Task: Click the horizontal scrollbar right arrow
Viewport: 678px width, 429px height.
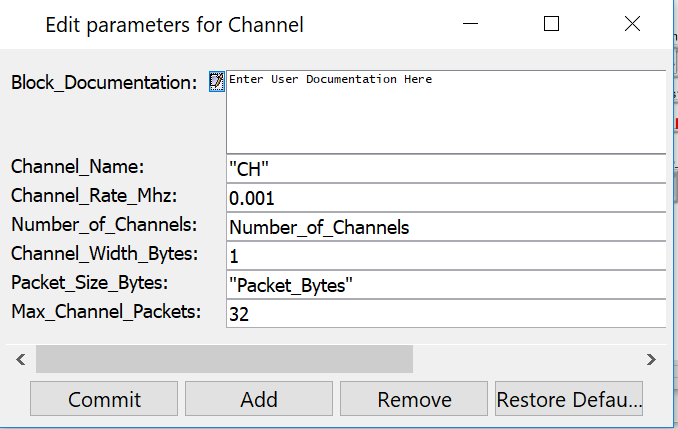Action: tap(651, 358)
